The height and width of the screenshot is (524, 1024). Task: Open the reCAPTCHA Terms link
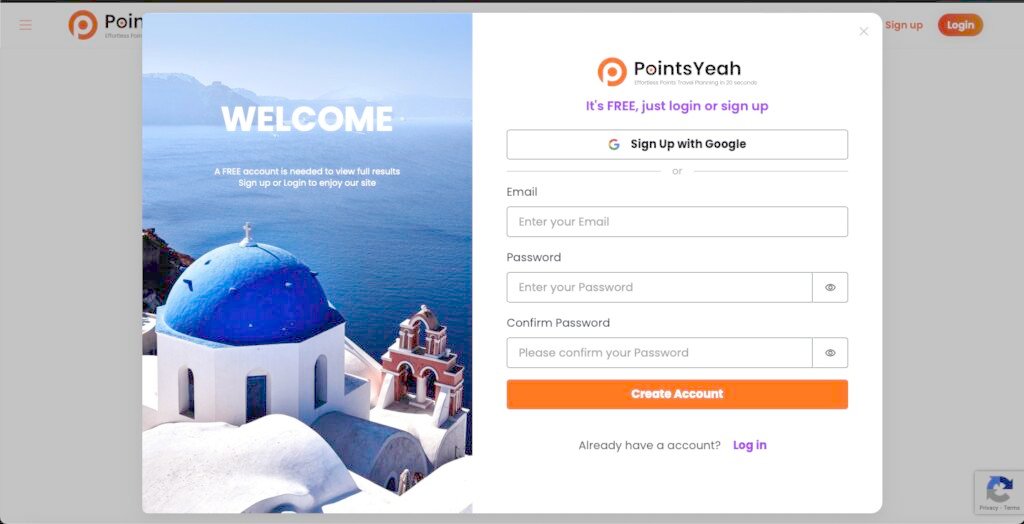1012,508
